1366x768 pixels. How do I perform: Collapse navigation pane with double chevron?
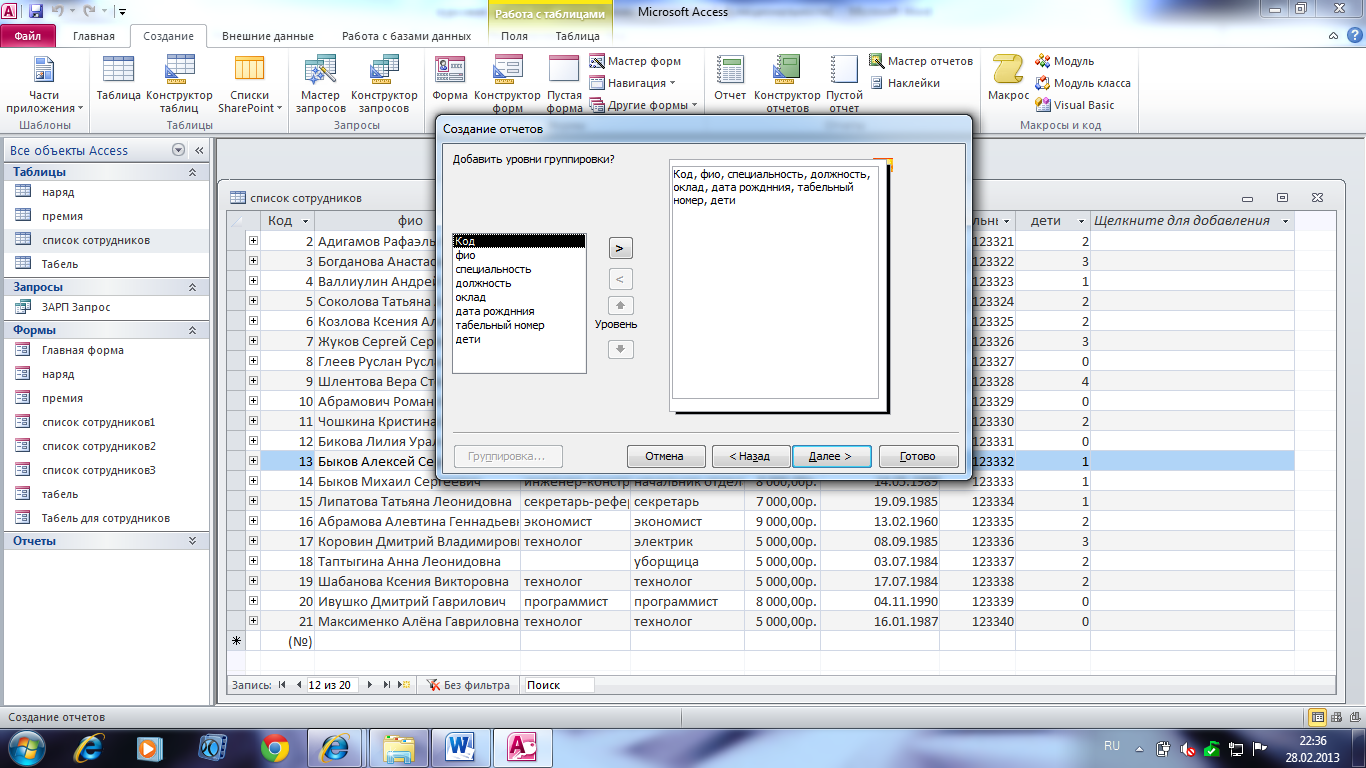click(x=199, y=150)
